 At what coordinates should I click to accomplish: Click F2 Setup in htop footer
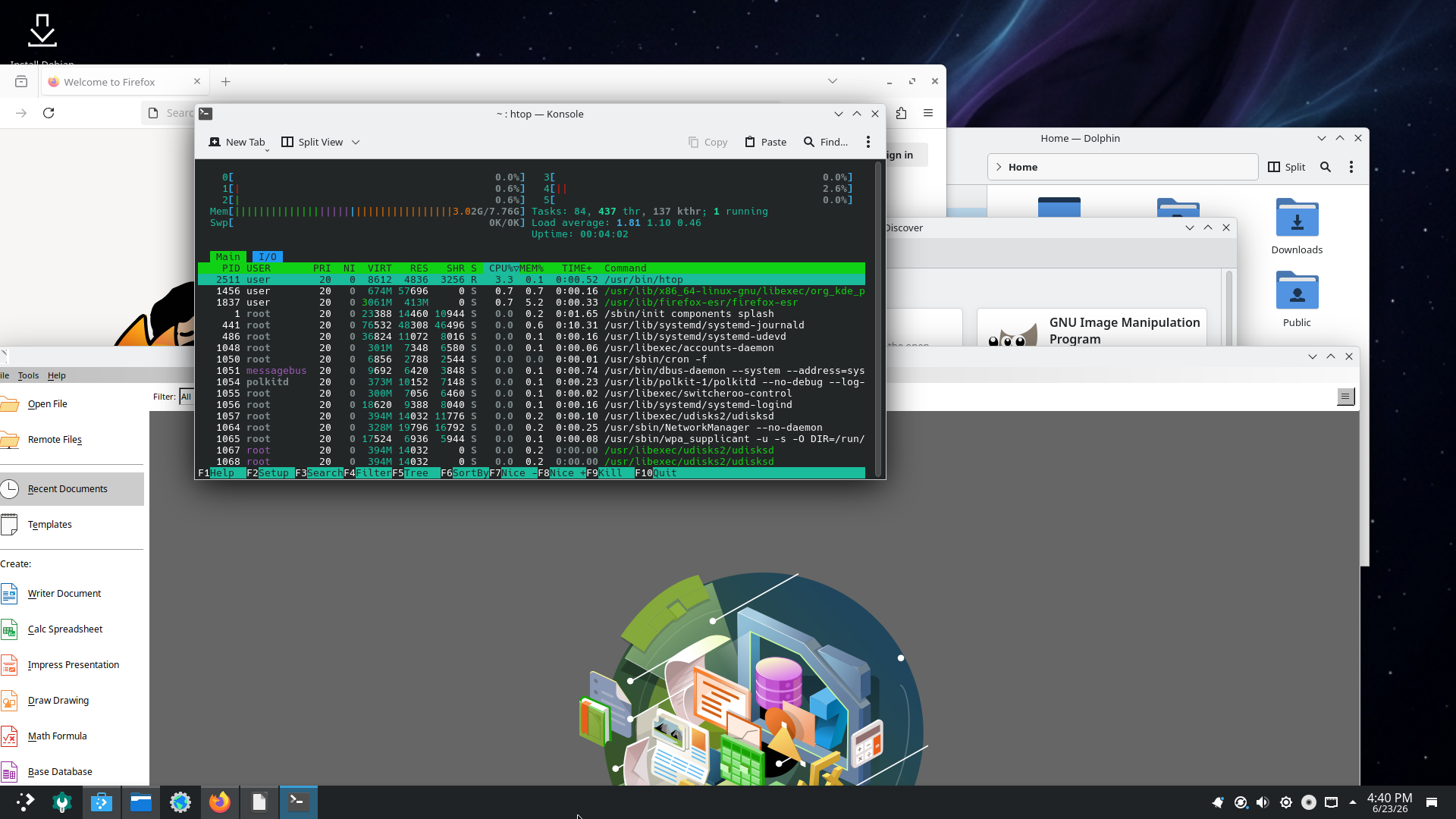coord(268,473)
